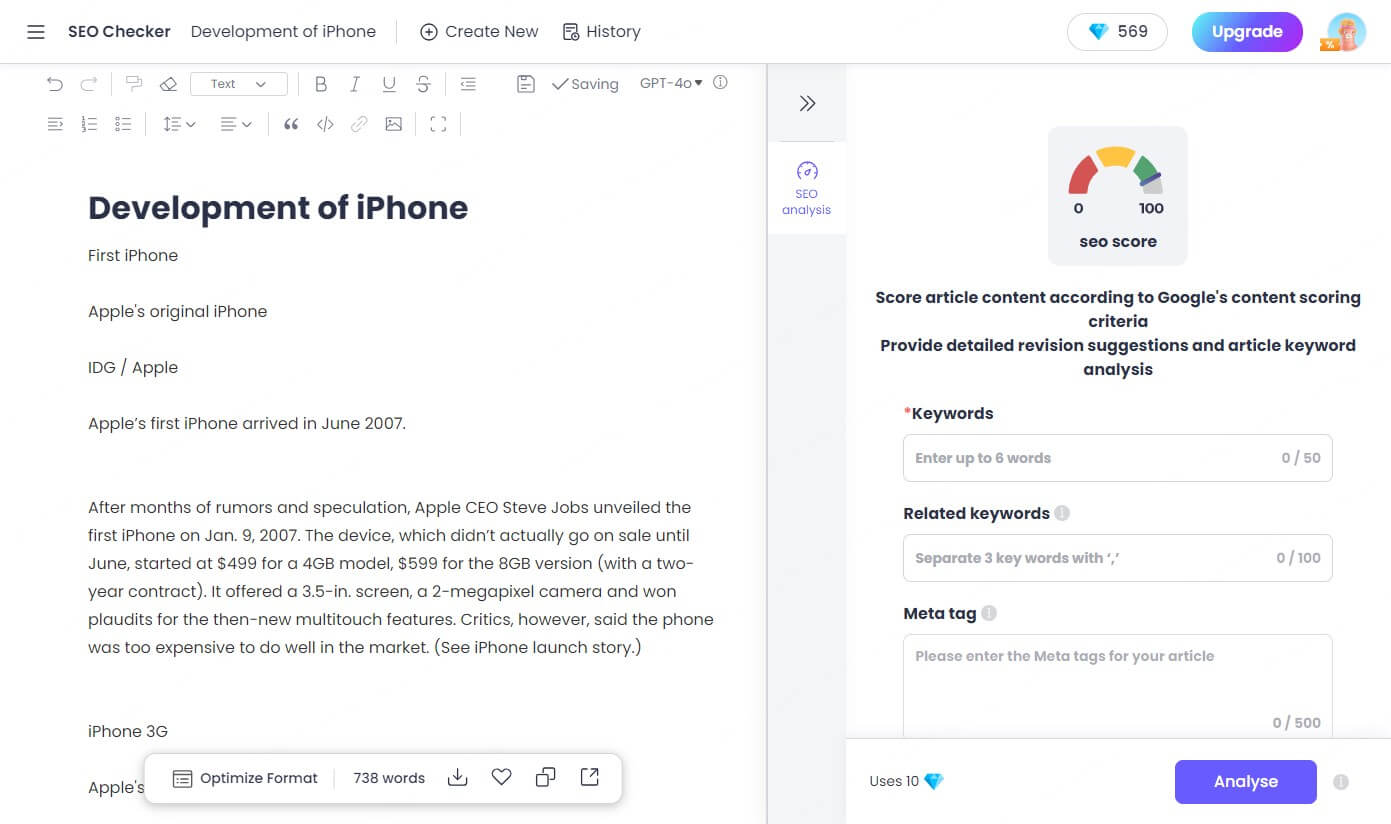
Task: Click the Analyse button
Action: pos(1245,782)
